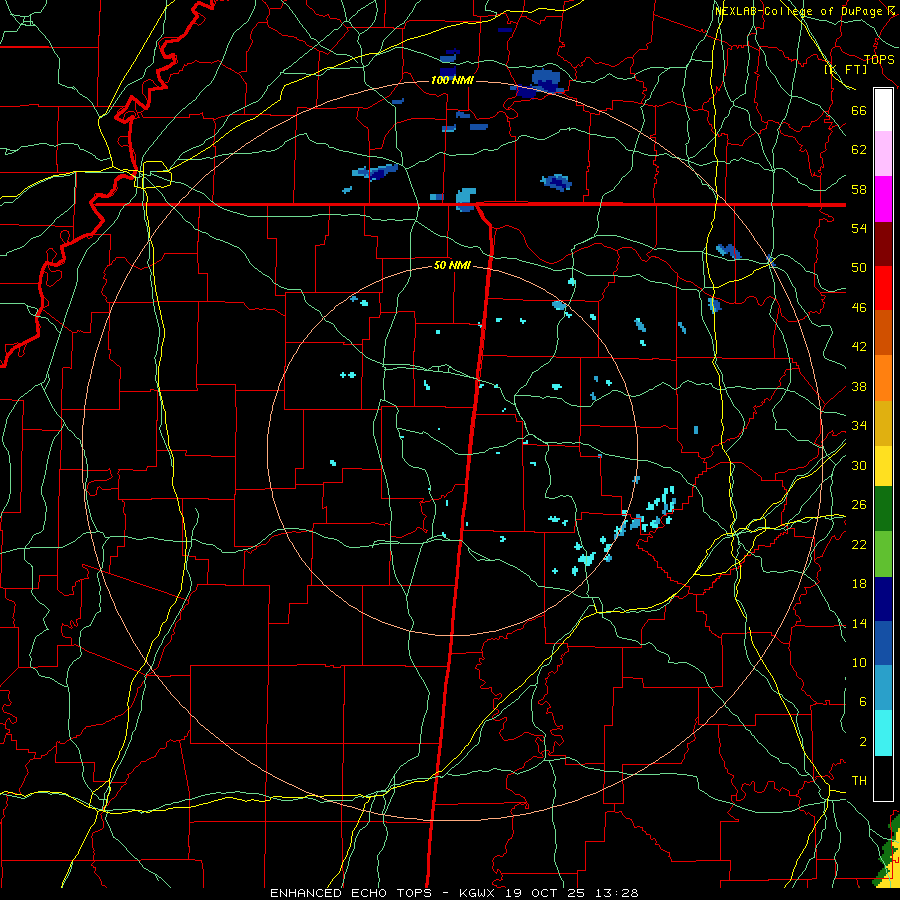Click the medium blue legend swatch
This screenshot has width=900, height=900.
click(883, 643)
